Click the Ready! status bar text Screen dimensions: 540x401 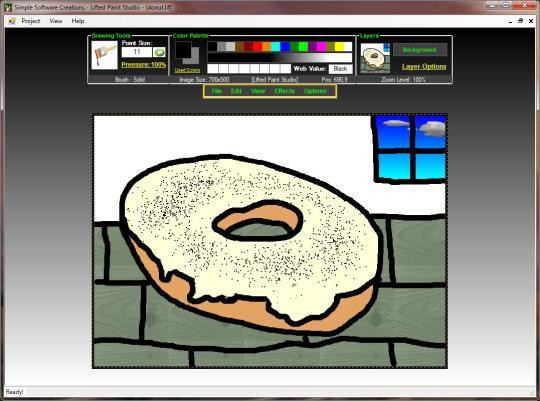(x=14, y=392)
